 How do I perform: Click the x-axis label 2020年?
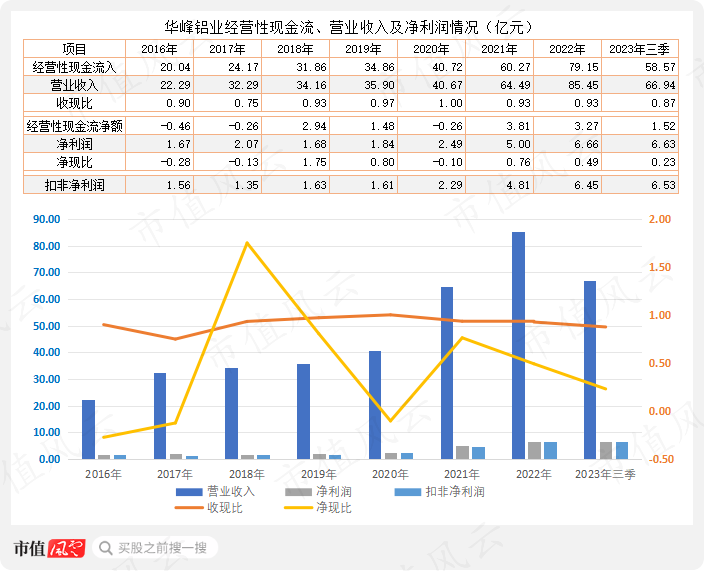pyautogui.click(x=390, y=474)
